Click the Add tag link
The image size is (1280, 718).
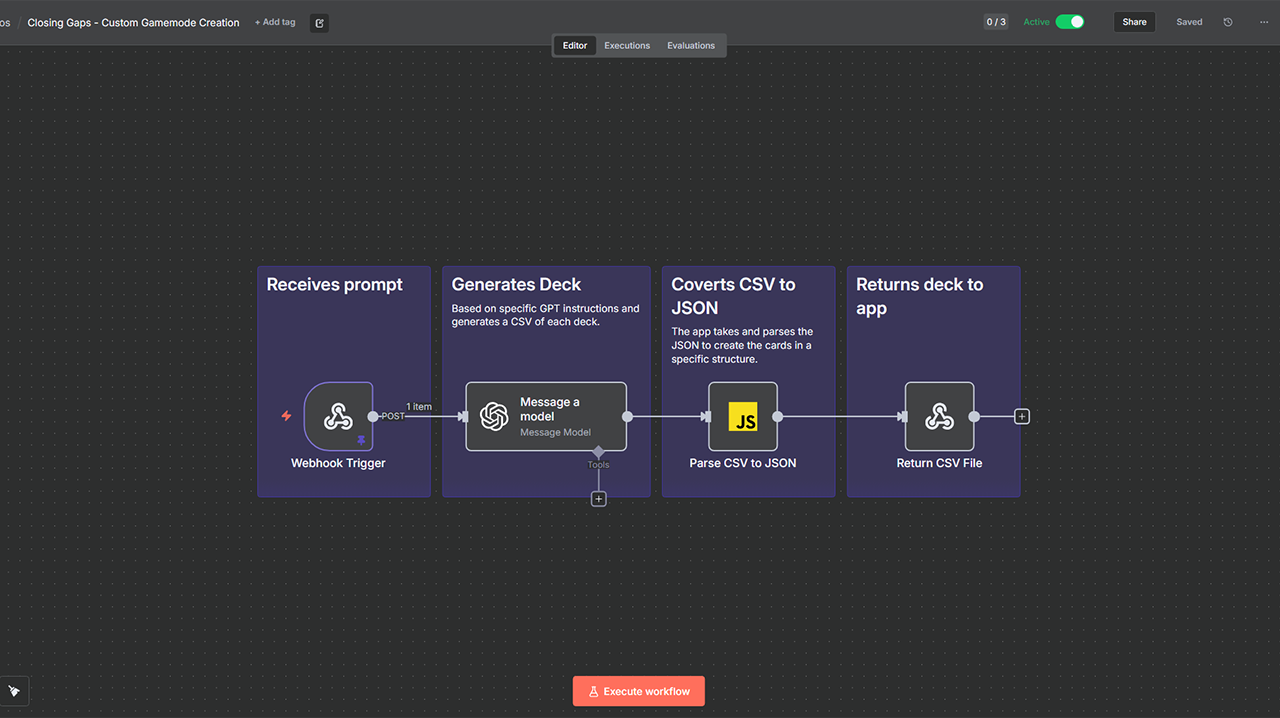275,22
